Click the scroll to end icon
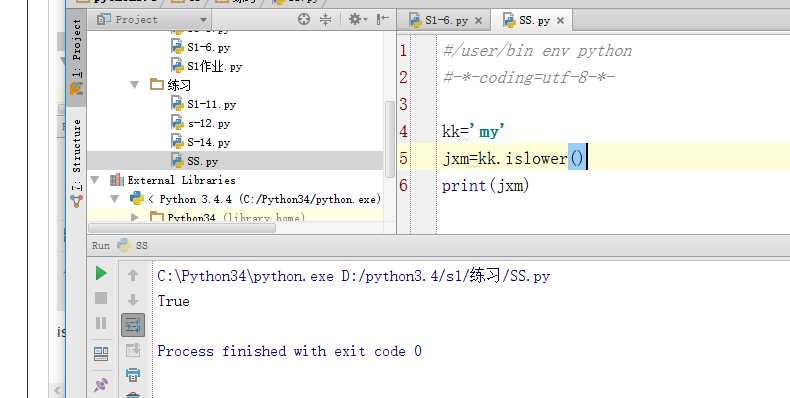790x398 pixels. (133, 350)
